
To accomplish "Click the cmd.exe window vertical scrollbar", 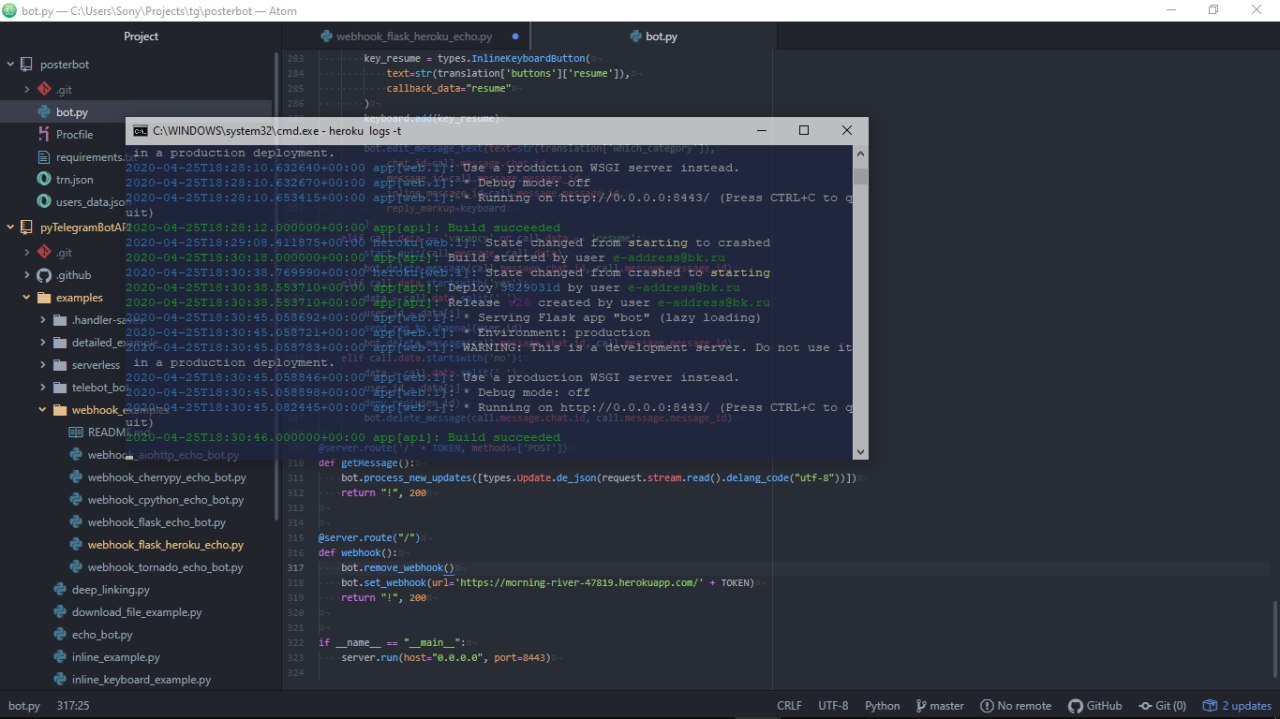I will (x=860, y=302).
